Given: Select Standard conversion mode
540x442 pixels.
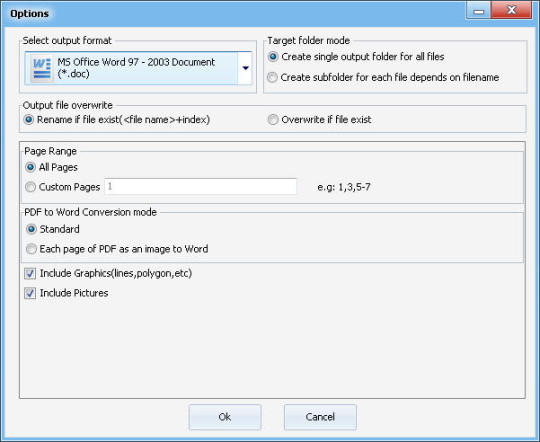Looking at the screenshot, I should point(31,229).
